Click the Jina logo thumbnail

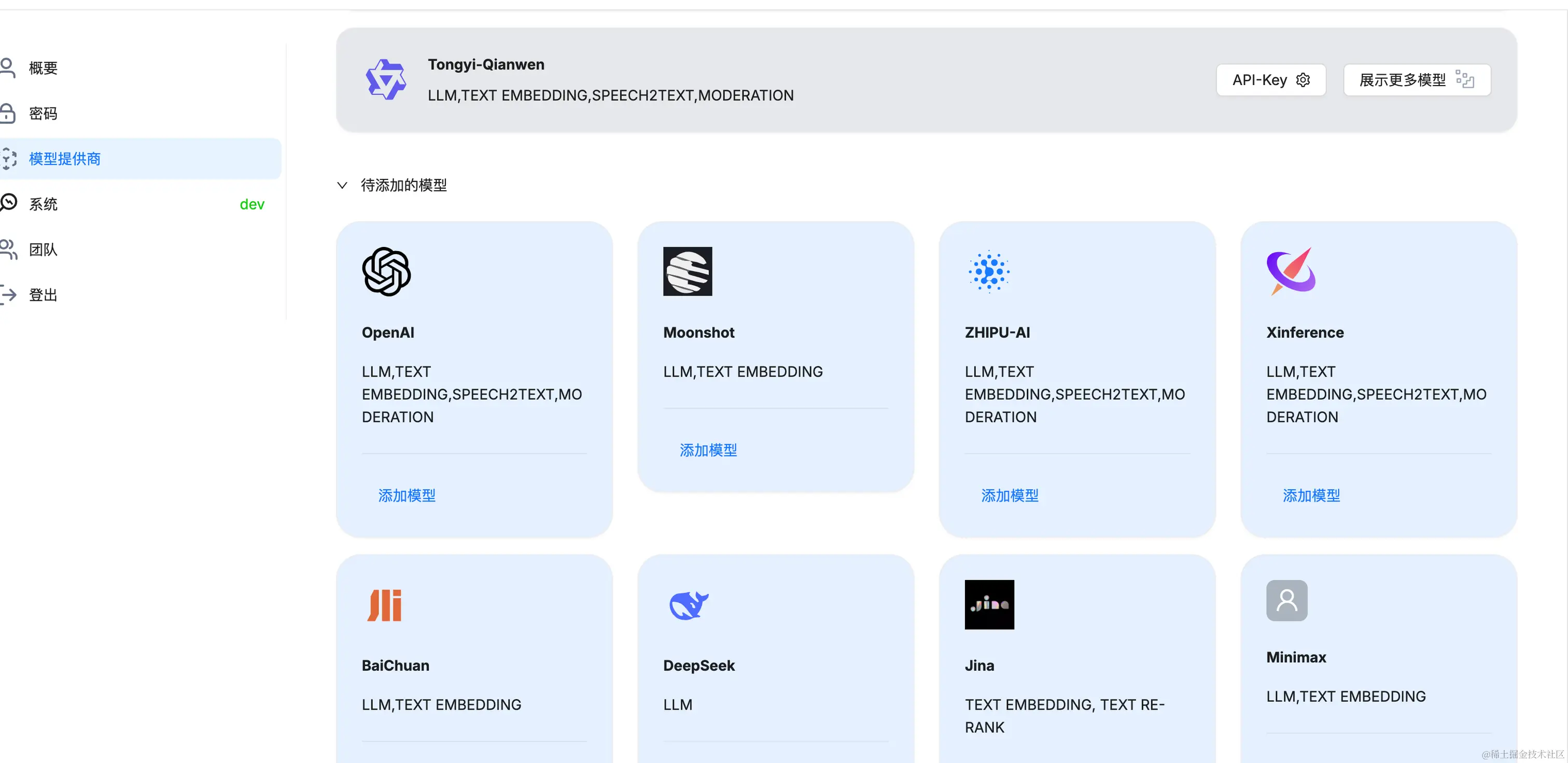coord(989,605)
